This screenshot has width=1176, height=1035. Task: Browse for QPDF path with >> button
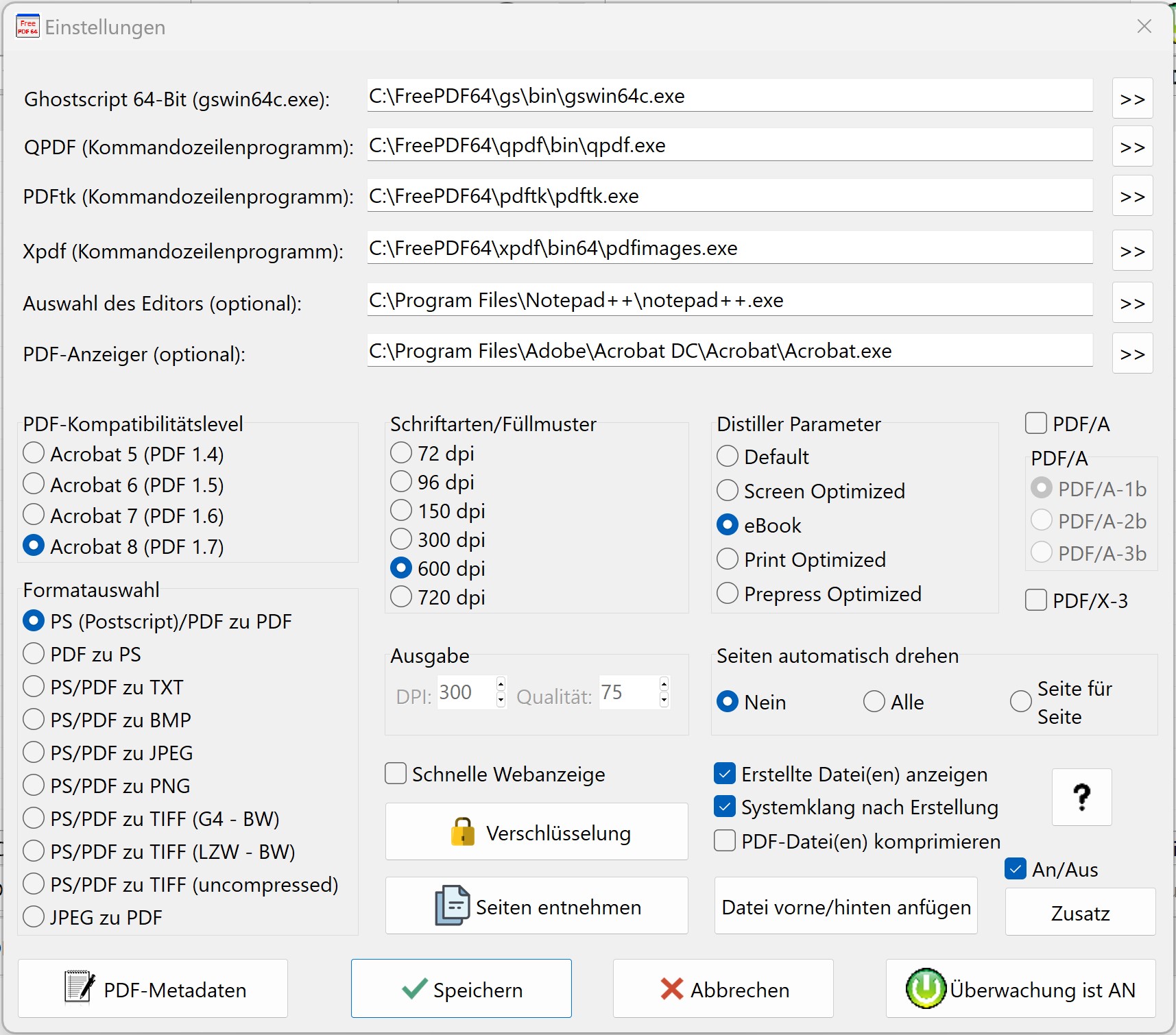click(1133, 147)
